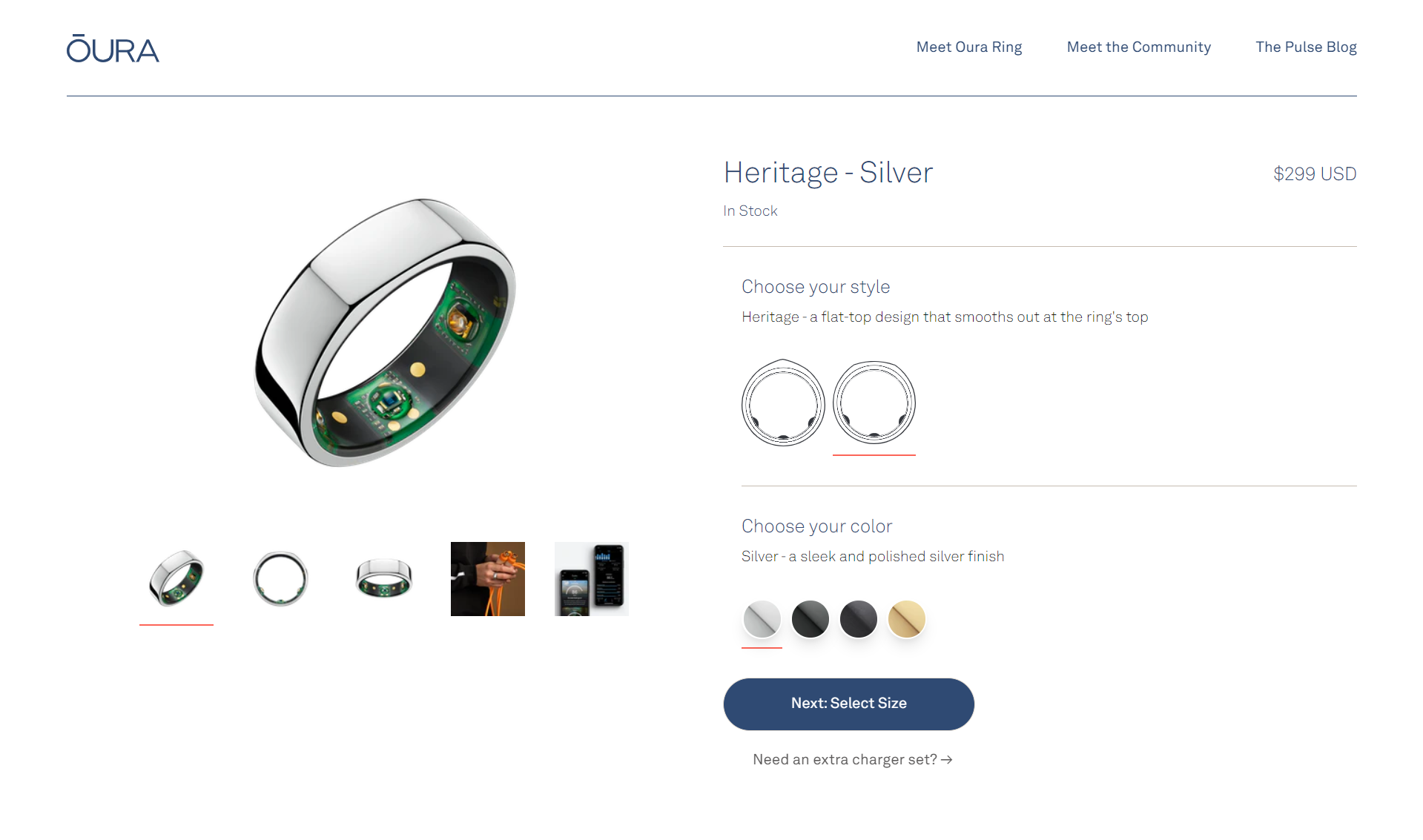View hands with orange rope photo
The image size is (1423, 840).
tap(488, 579)
